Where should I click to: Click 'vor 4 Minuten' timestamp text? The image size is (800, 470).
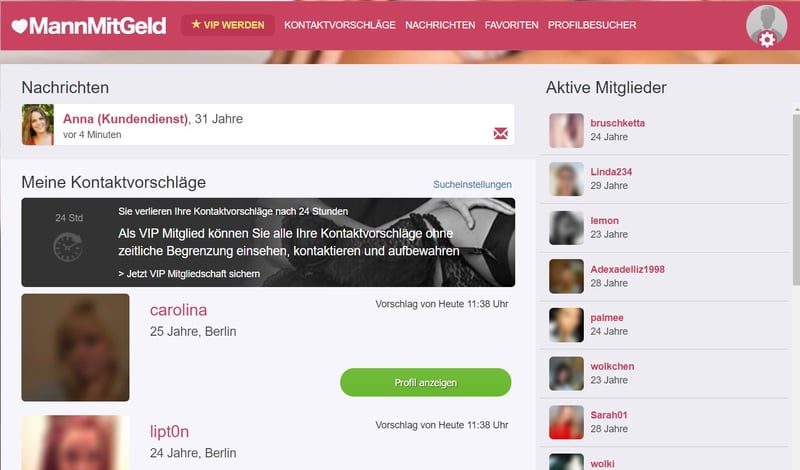(92, 135)
